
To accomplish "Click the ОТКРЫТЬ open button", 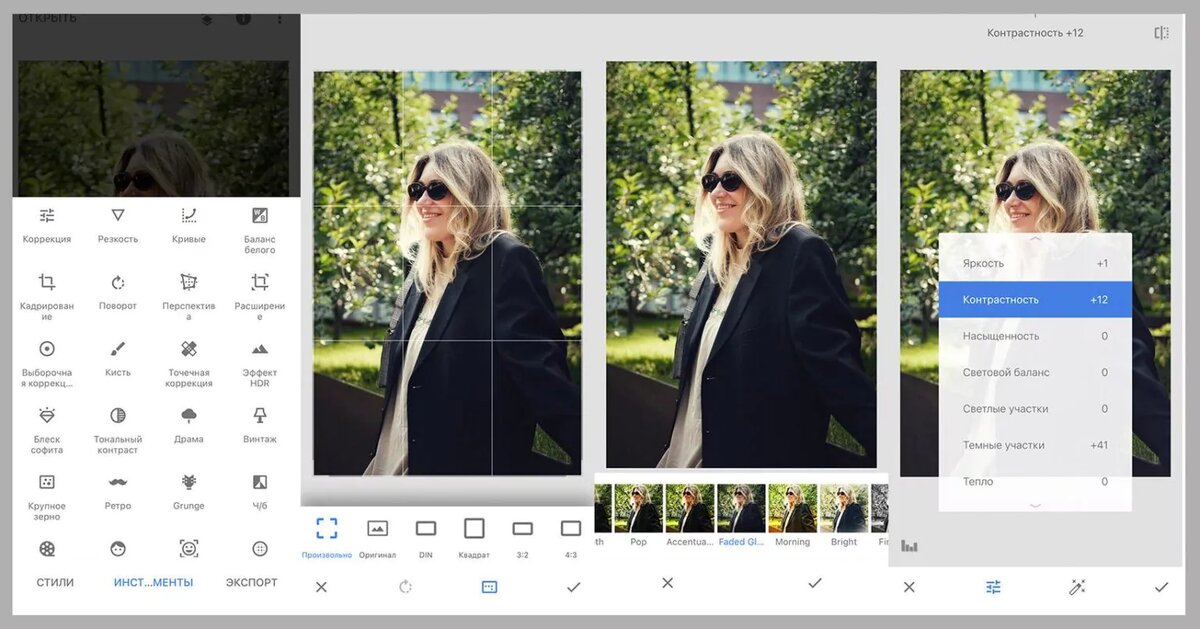I will point(47,18).
